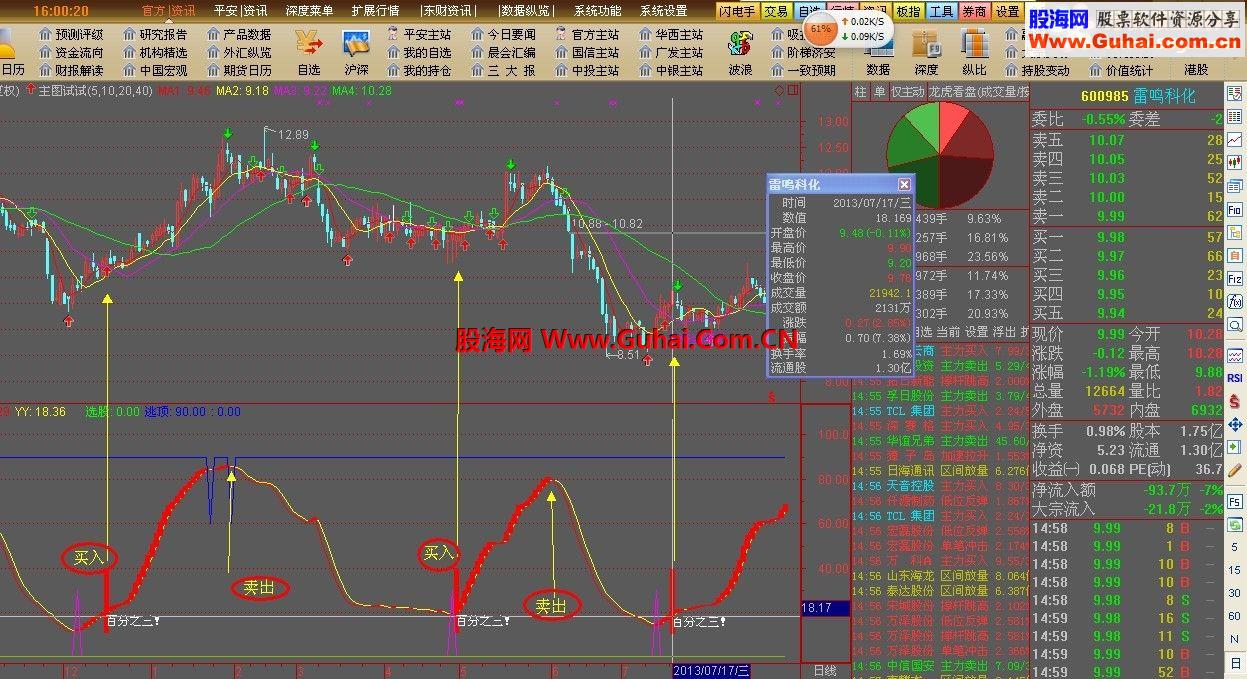Open 预测评级 link
Screen dimensions: 1247x679
click(71, 34)
